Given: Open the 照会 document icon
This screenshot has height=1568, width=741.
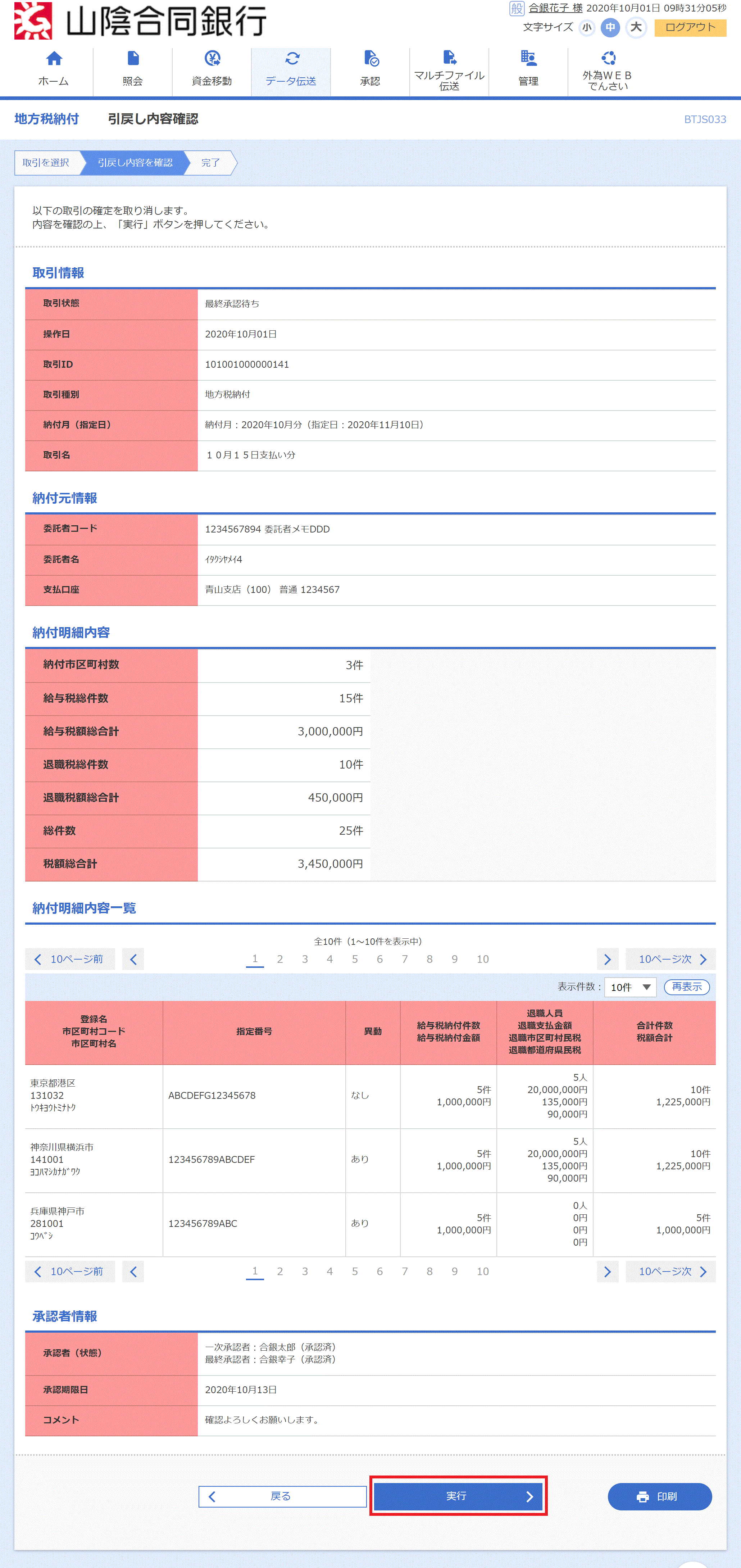Looking at the screenshot, I should (133, 58).
